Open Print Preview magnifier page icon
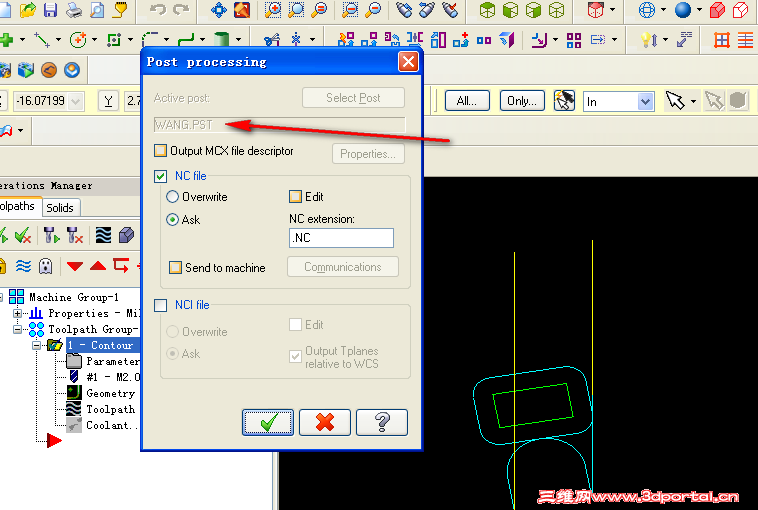Screen dimensions: 758x510 97,10
